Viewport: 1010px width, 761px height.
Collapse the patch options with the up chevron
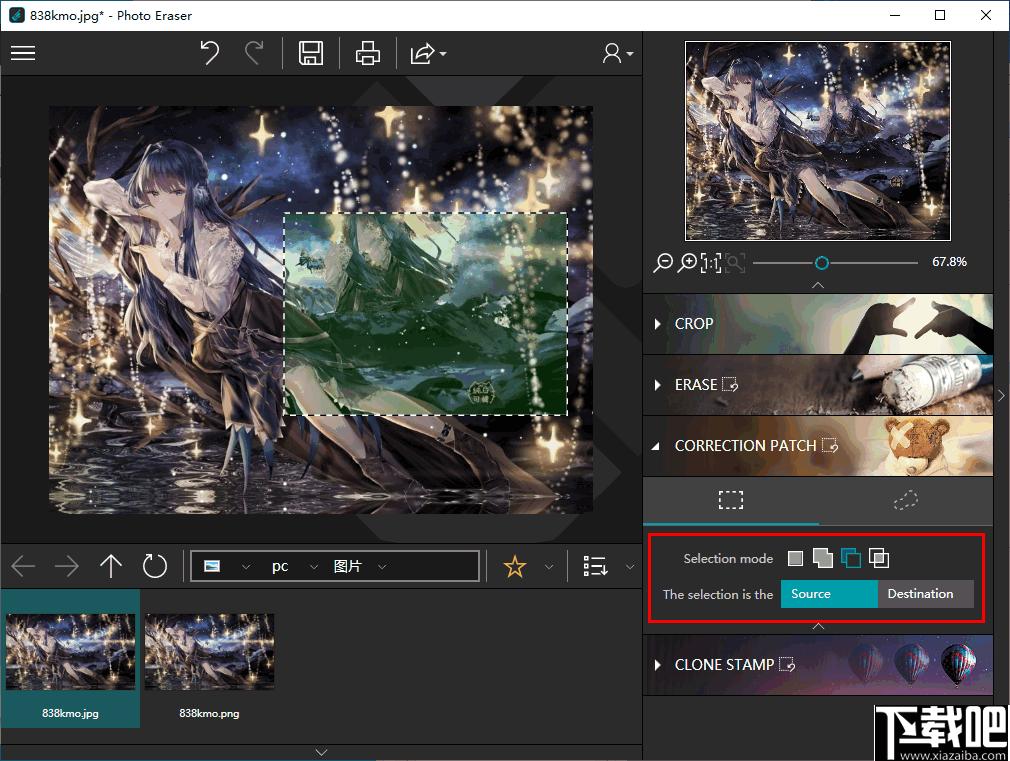(818, 626)
